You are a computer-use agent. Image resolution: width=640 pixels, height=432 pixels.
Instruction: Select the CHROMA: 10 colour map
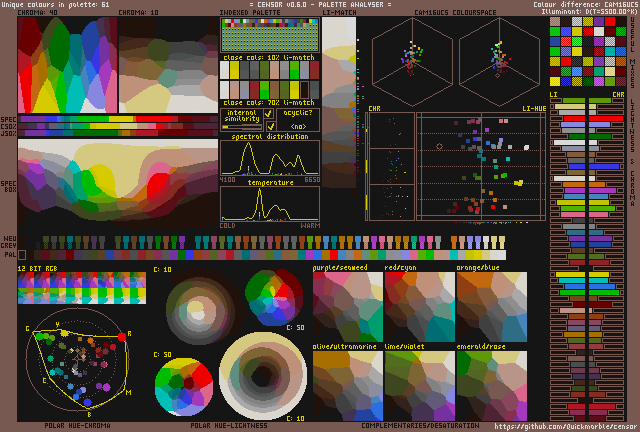168,65
